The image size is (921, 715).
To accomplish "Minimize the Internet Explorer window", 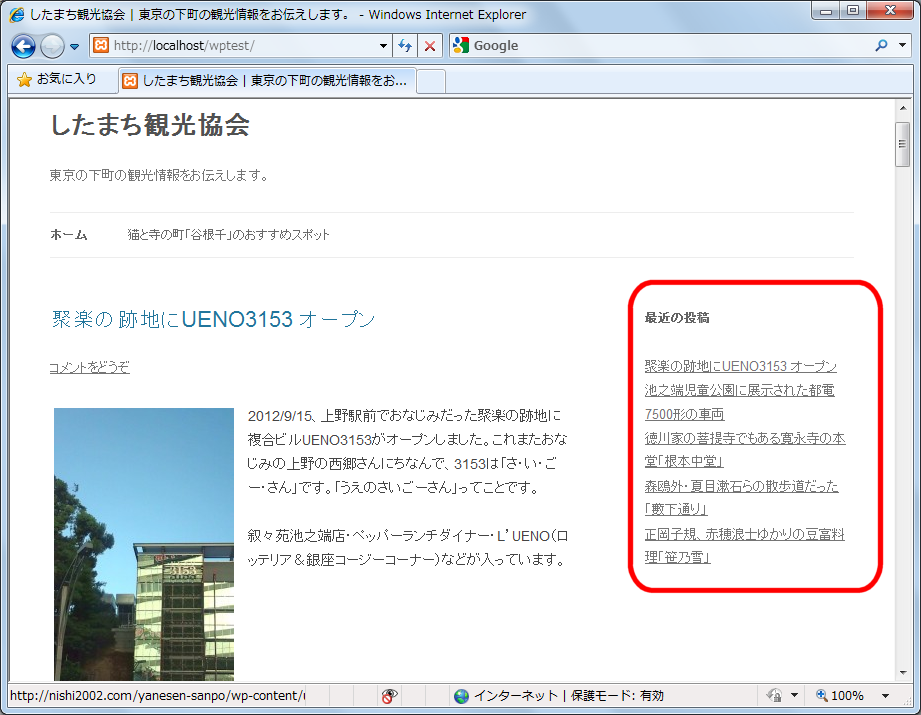I will click(x=826, y=11).
